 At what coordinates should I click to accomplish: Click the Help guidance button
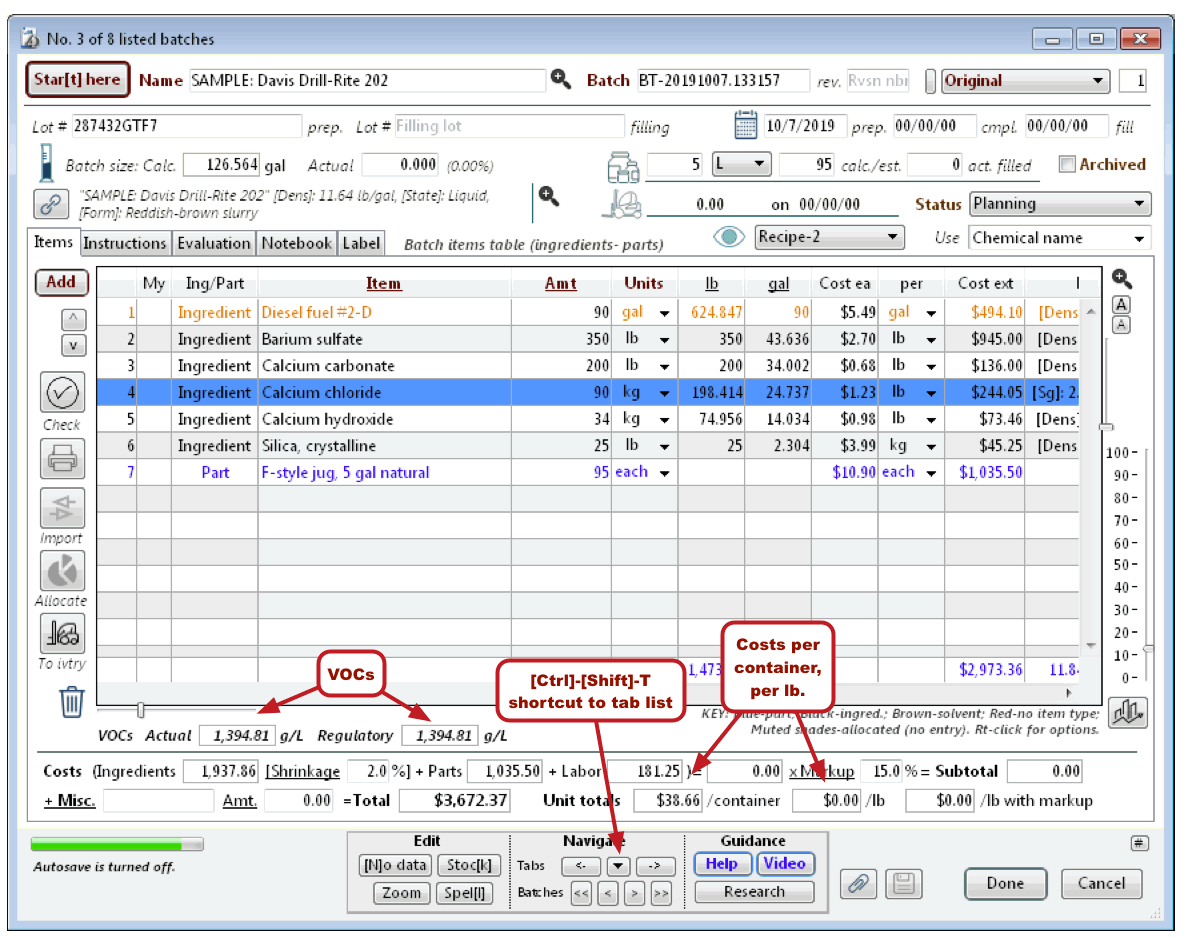721,864
